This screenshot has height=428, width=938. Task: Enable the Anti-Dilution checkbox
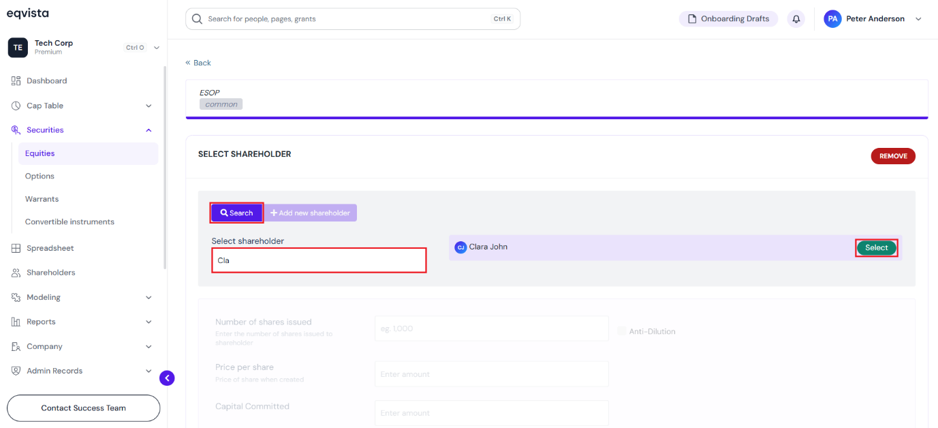click(621, 331)
